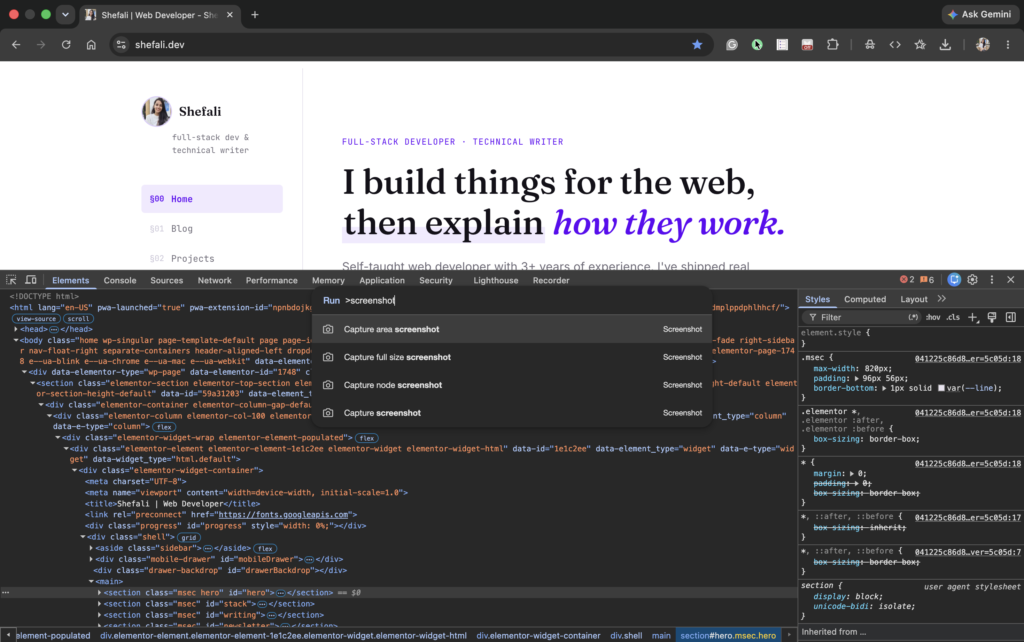
Task: Open the Console tab
Action: coord(120,280)
